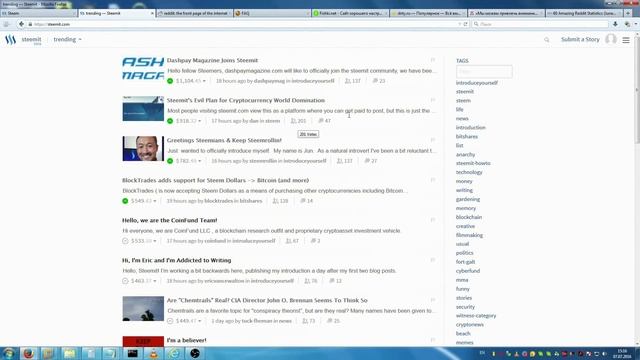Show votes list for Greetings Steemians post
The width and height of the screenshot is (640, 360).
344,161
